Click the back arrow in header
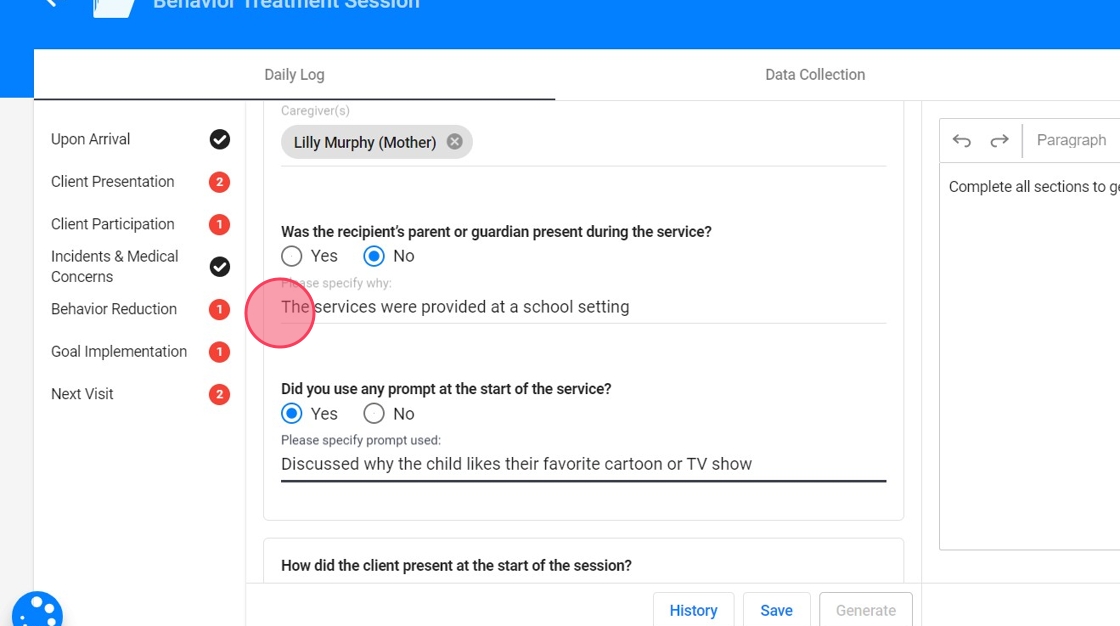This screenshot has width=1120, height=626. (x=51, y=4)
